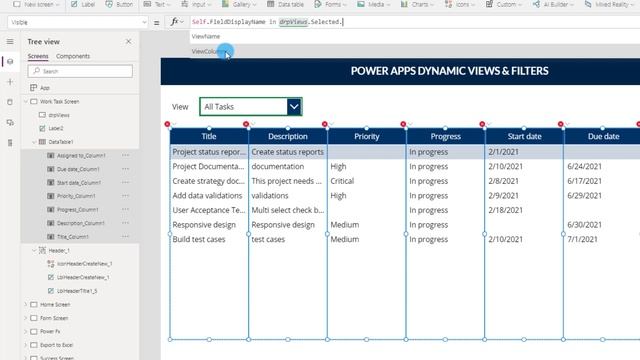The image size is (640, 360).
Task: Select Start date_Column1 tree item
Action: (79, 182)
